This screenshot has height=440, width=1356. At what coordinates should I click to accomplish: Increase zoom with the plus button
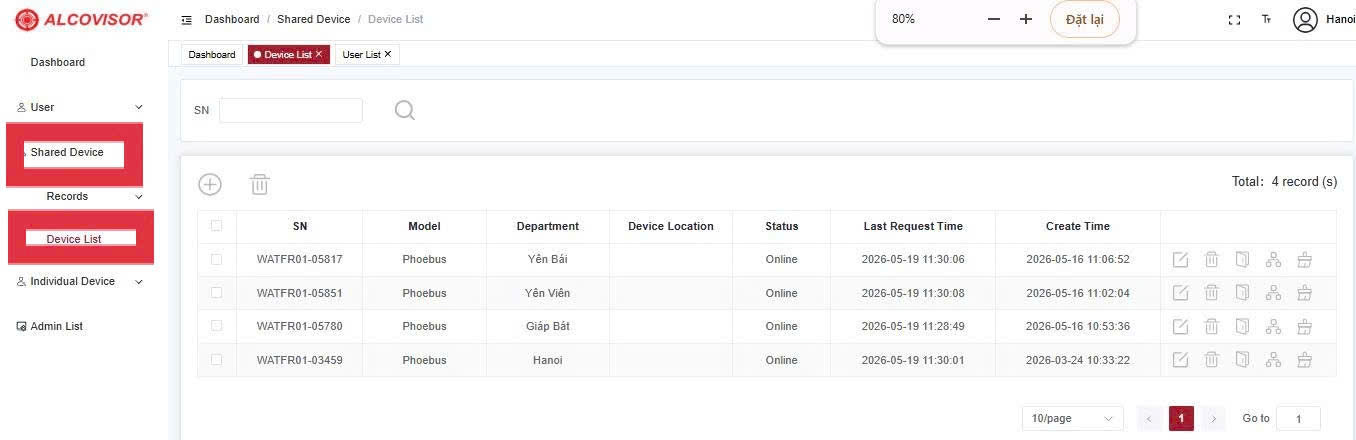[x=1025, y=20]
